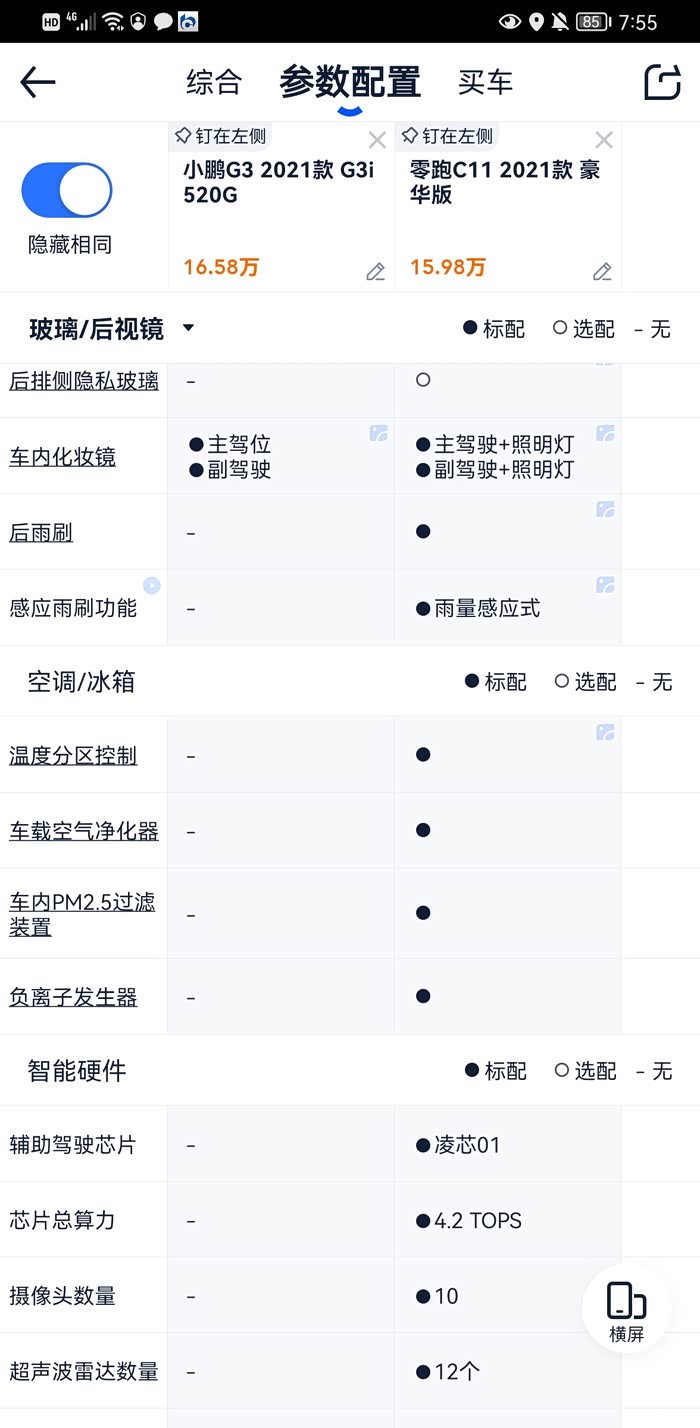
Task: Tap the back arrow icon
Action: (x=38, y=82)
